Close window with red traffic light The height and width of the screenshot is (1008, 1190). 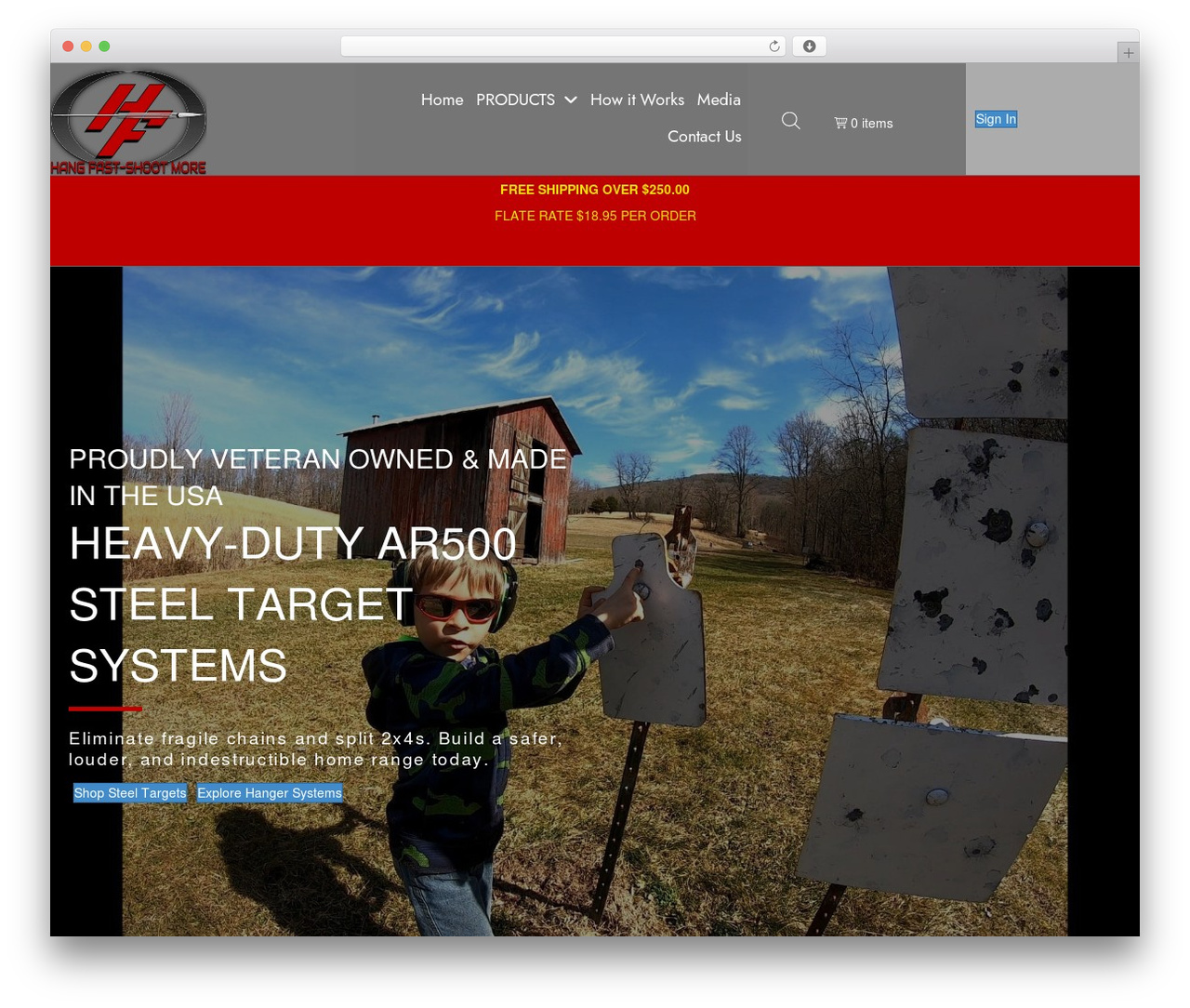tap(68, 46)
